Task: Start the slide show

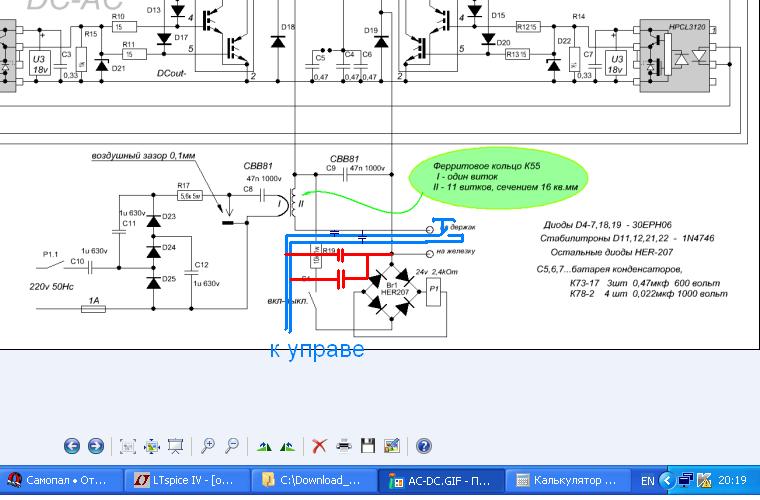Action: pyautogui.click(x=176, y=446)
